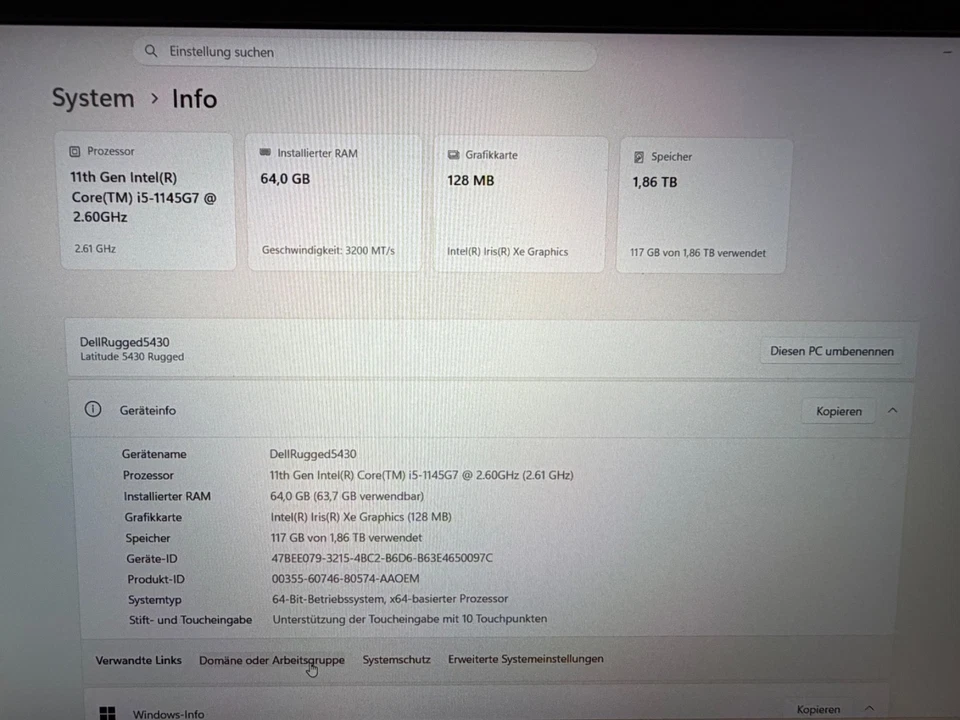Open the Systemschutz link
This screenshot has width=960, height=720.
tap(396, 659)
